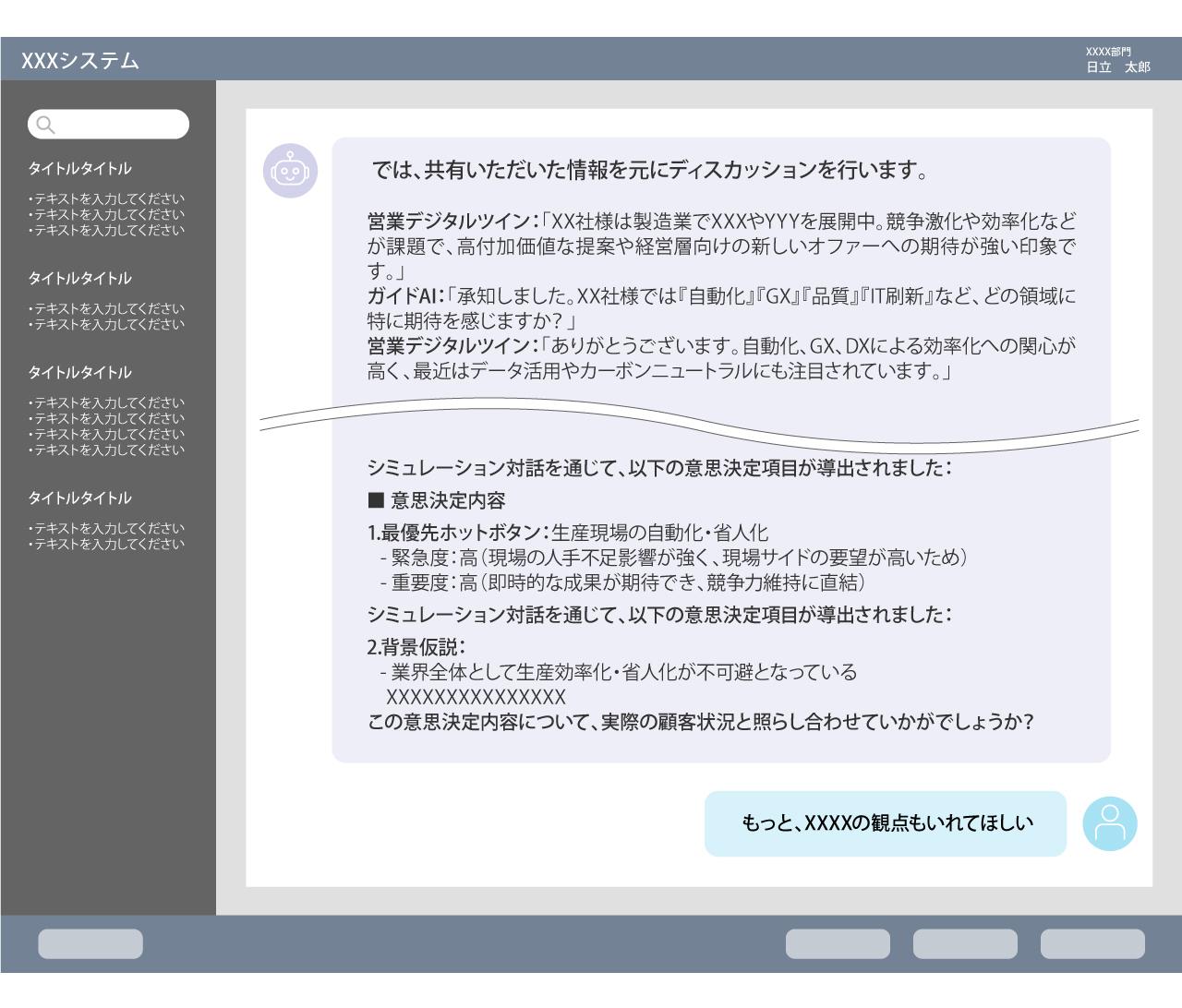1182x1008 pixels.
Task: Select the third タイトルタイトル sidebar heading
Action: coord(79,373)
